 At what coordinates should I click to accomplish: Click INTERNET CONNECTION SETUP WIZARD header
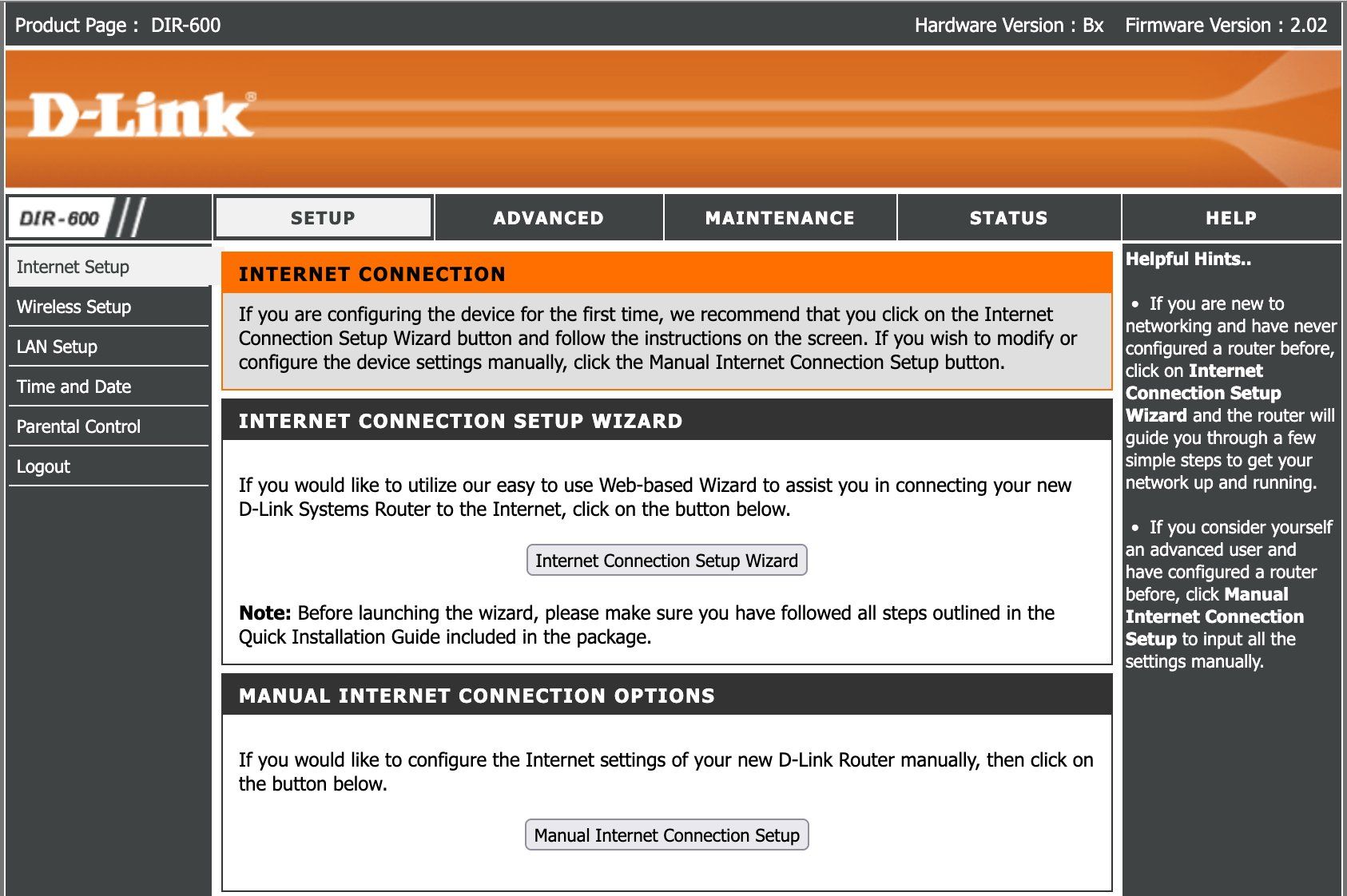(667, 421)
